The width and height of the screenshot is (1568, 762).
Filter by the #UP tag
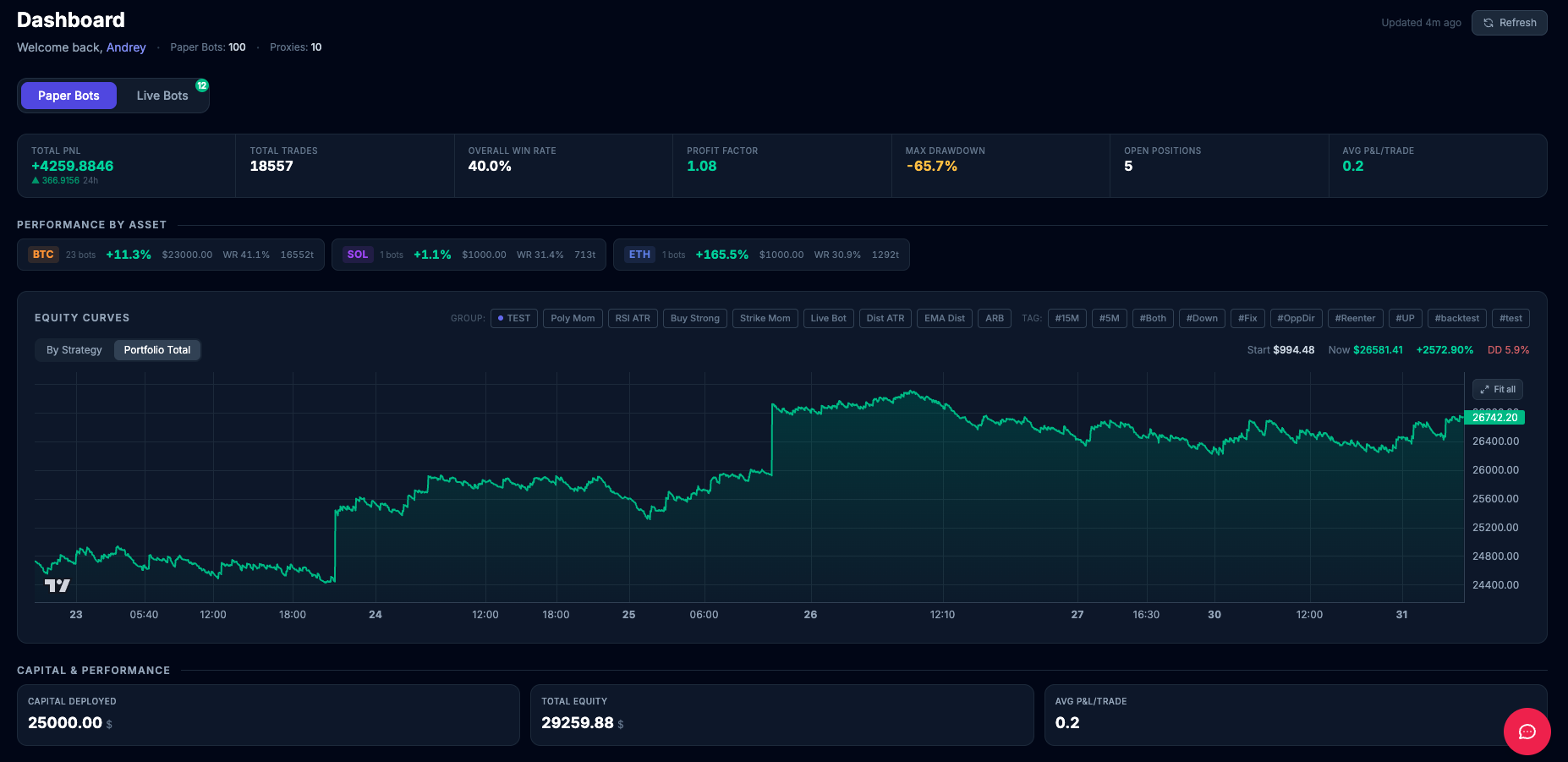(1406, 319)
